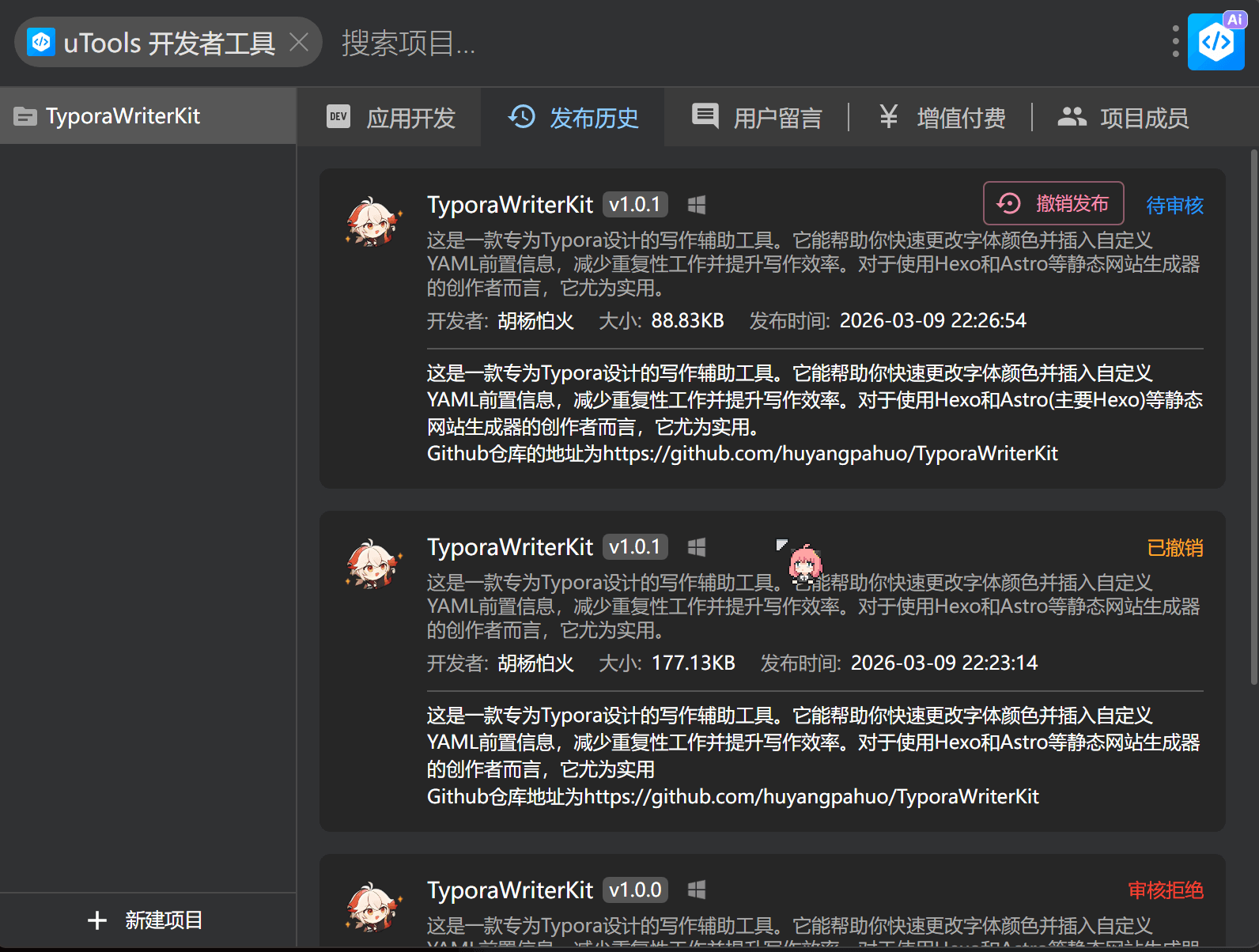Open the three-dot more options menu
Viewport: 1259px width, 952px height.
[x=1175, y=42]
